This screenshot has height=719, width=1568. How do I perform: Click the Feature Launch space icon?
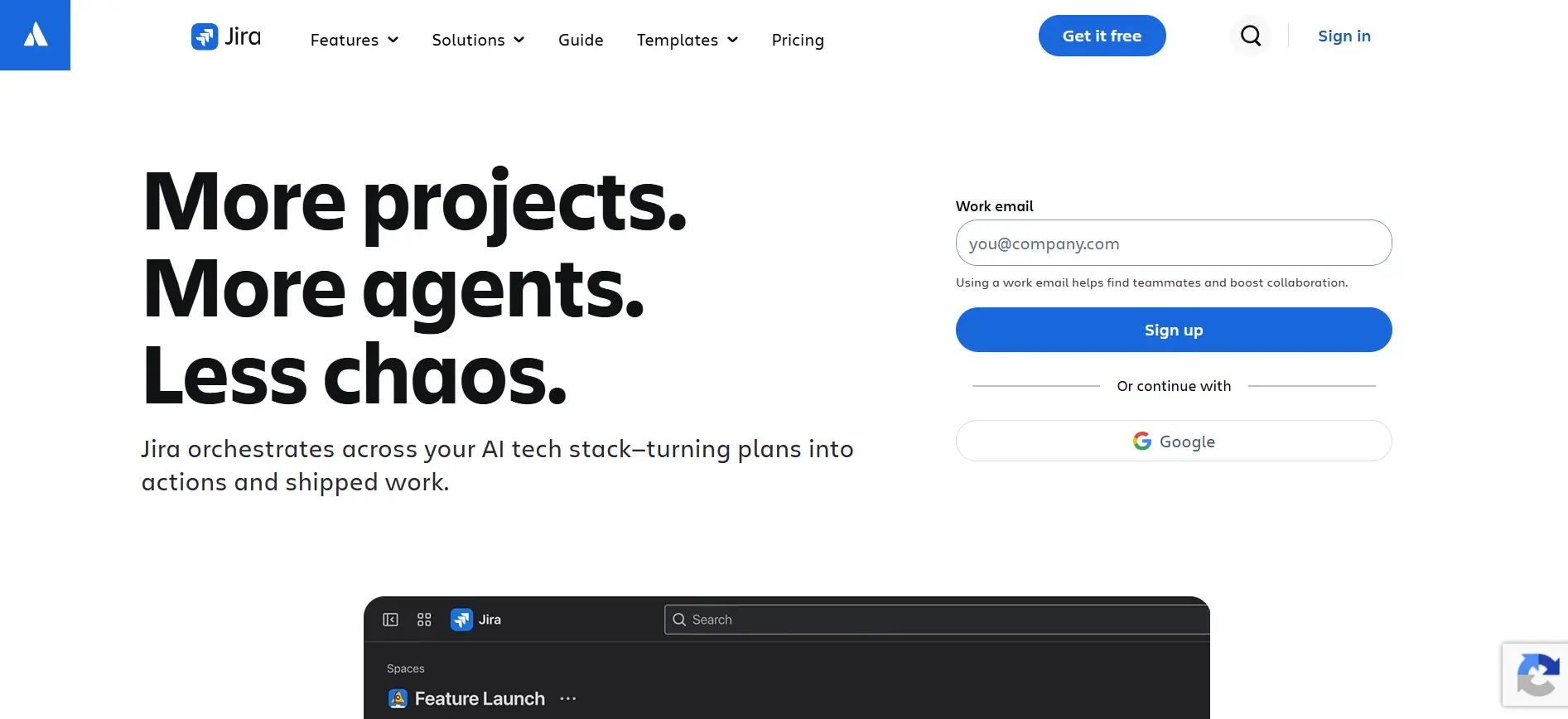point(398,698)
